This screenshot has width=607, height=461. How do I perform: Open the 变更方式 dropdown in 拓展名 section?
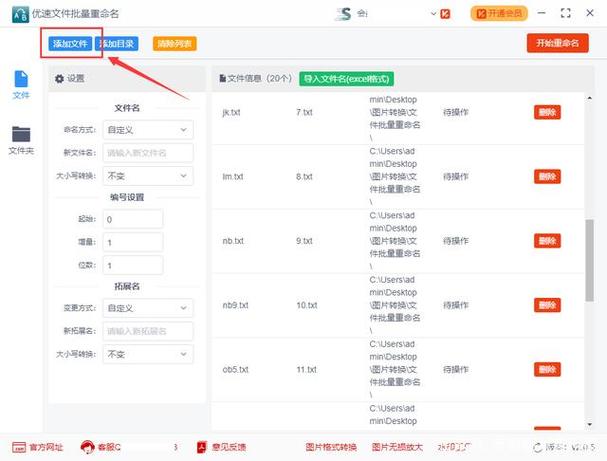(x=148, y=308)
